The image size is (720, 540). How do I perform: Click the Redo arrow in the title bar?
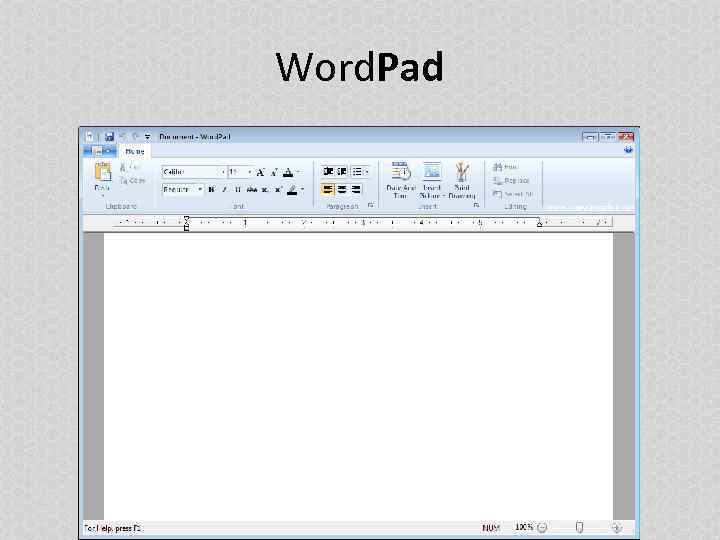[x=135, y=136]
